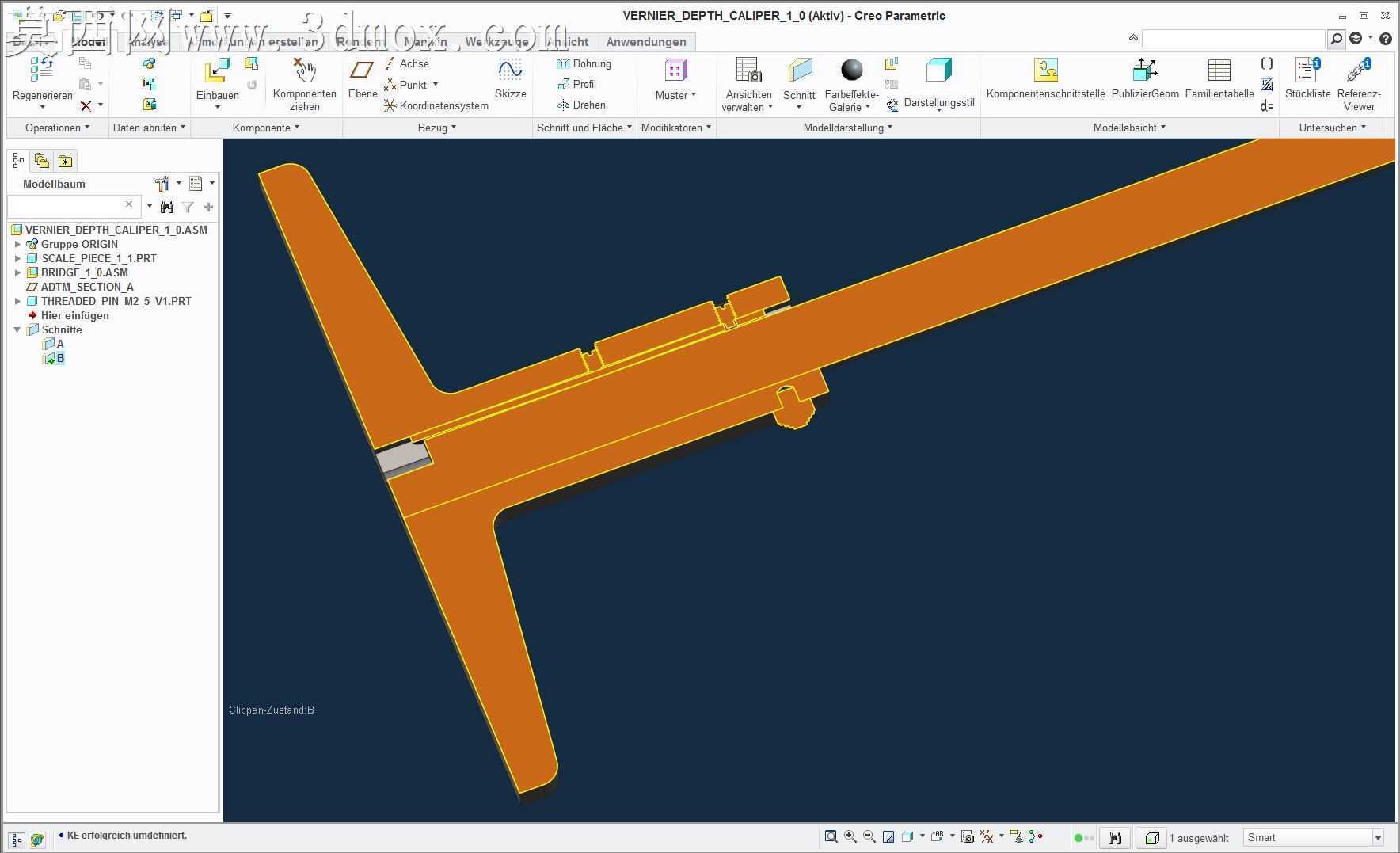Expand BRIDGE_1_0.ASM tree node
The image size is (1400, 853).
tap(17, 272)
